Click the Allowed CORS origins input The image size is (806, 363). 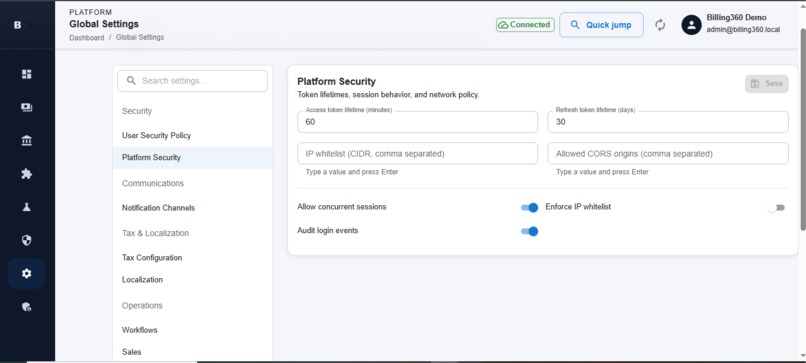tap(668, 154)
